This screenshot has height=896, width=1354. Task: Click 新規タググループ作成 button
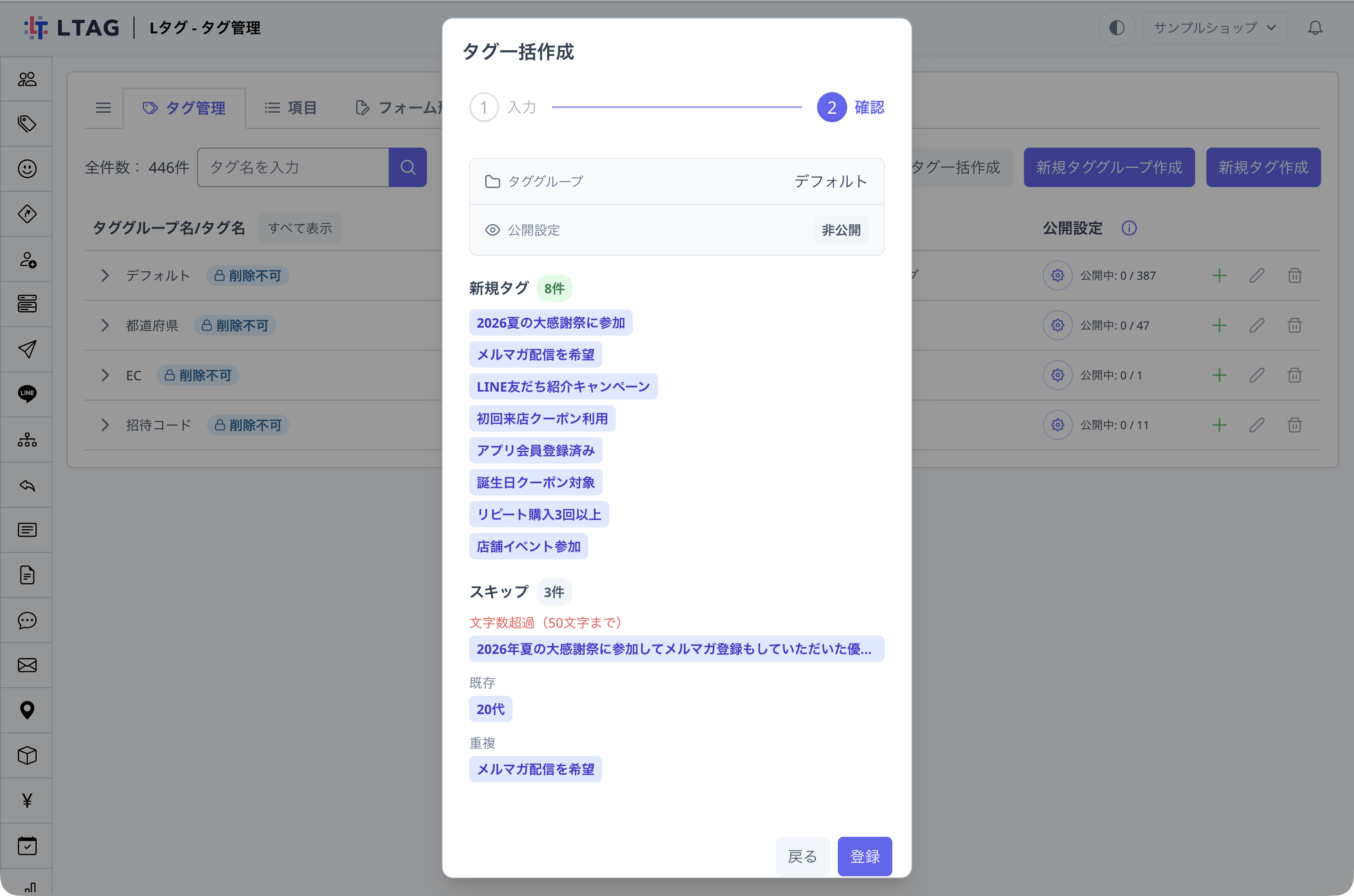pos(1109,167)
